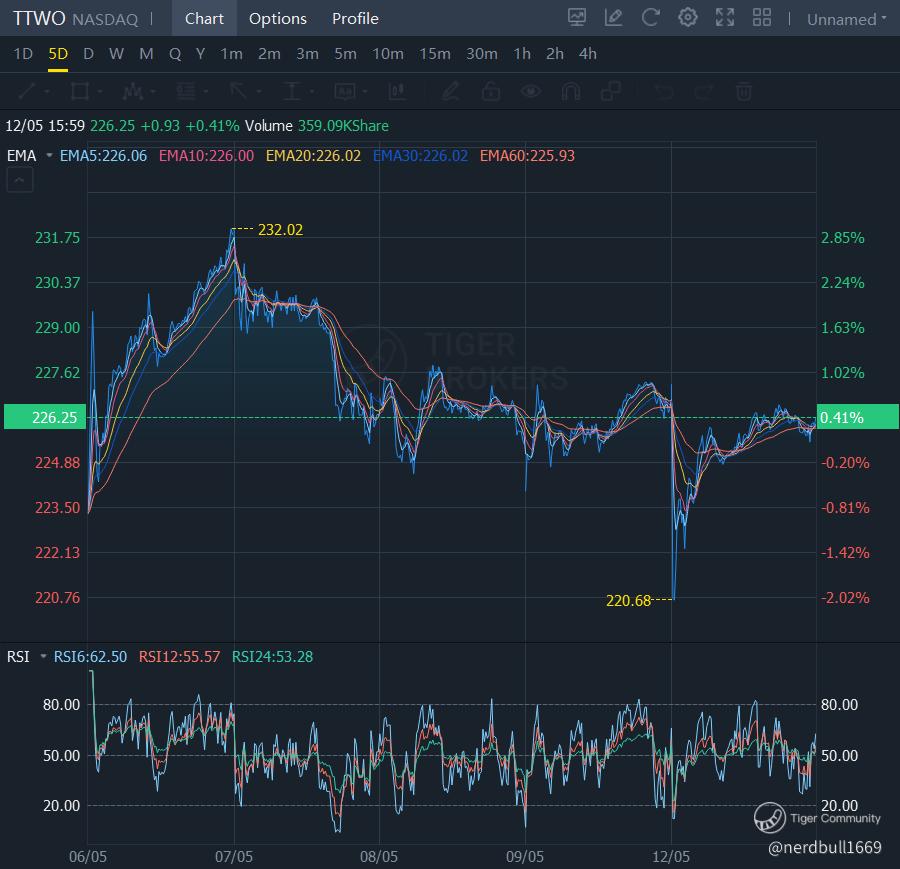This screenshot has height=869, width=900.
Task: Click the EMA20:226.02 legend label
Action: coord(313,156)
